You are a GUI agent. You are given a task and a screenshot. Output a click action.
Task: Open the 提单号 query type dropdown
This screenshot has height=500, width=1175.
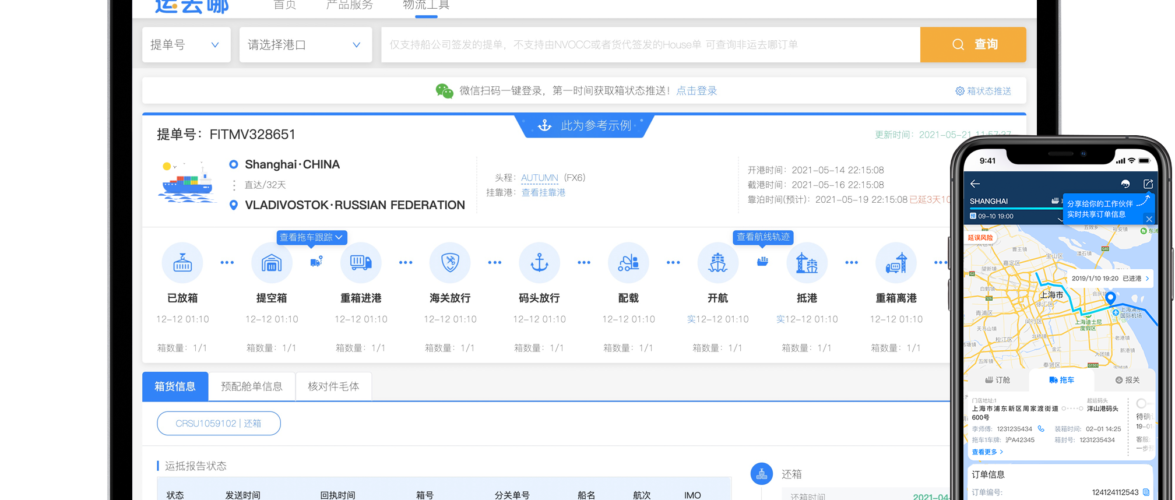[x=187, y=45]
